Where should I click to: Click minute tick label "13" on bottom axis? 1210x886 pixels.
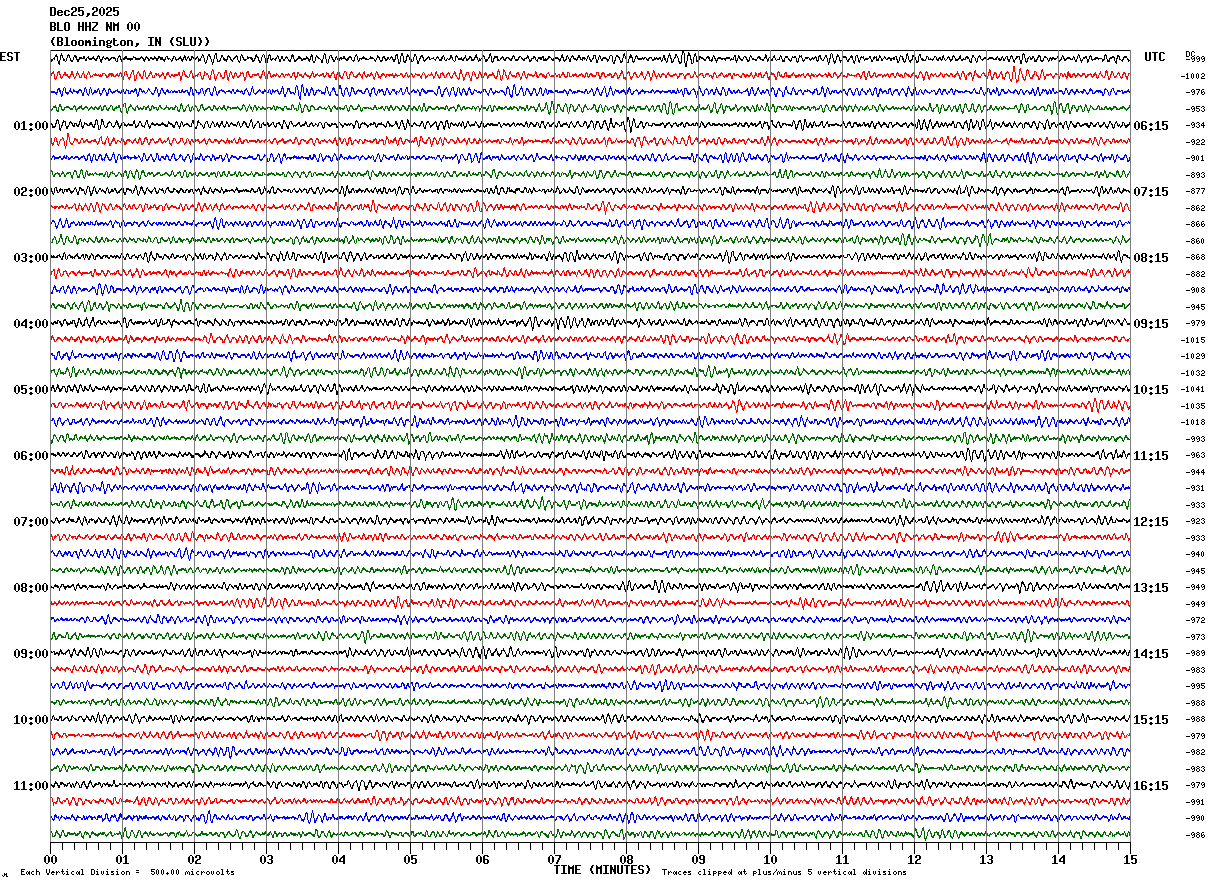click(x=986, y=859)
